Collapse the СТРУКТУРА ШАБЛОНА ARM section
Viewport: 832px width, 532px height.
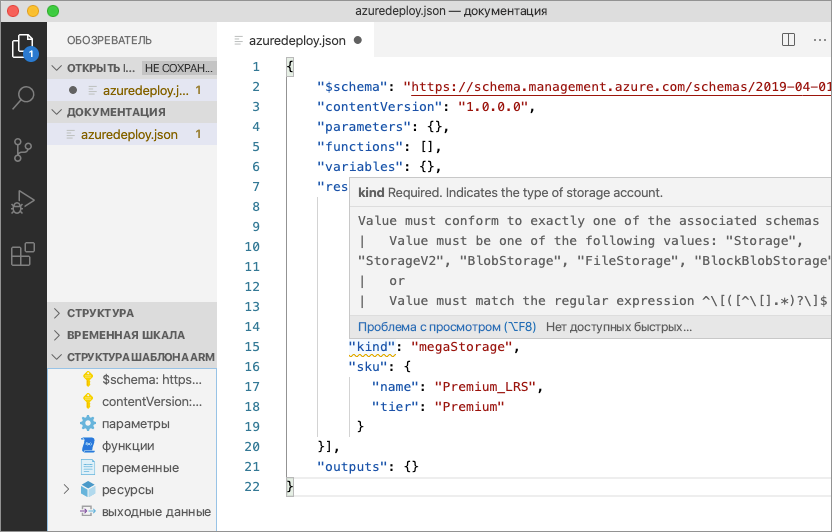pos(57,357)
